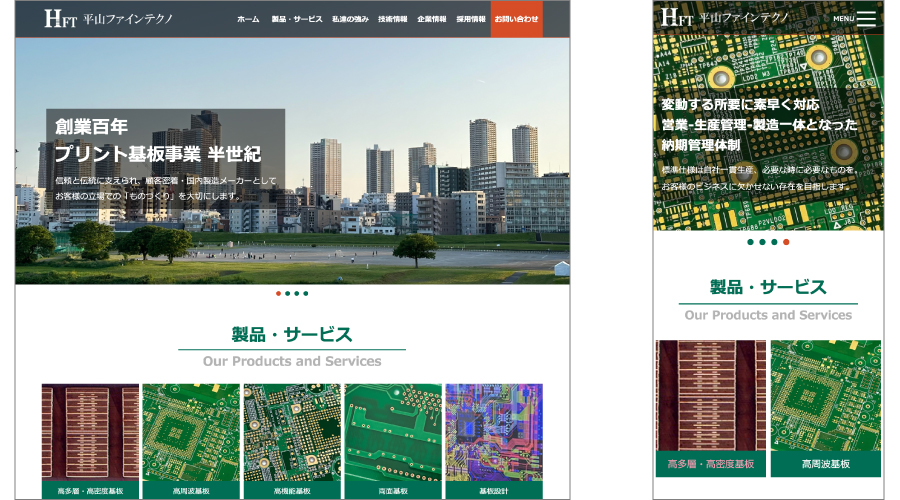Open 基板設計 product card

click(x=494, y=441)
